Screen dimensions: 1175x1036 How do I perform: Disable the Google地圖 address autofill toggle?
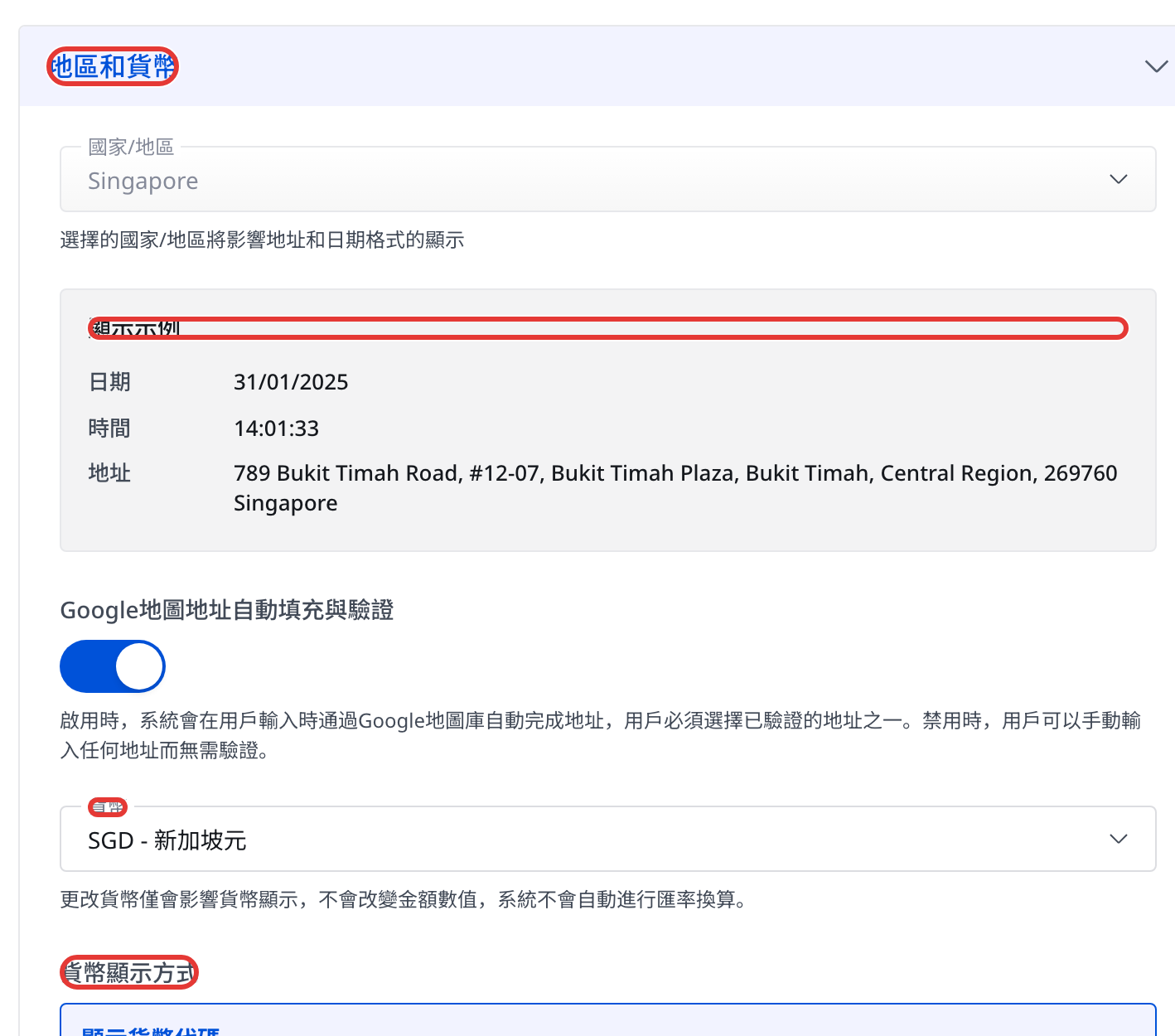[113, 666]
